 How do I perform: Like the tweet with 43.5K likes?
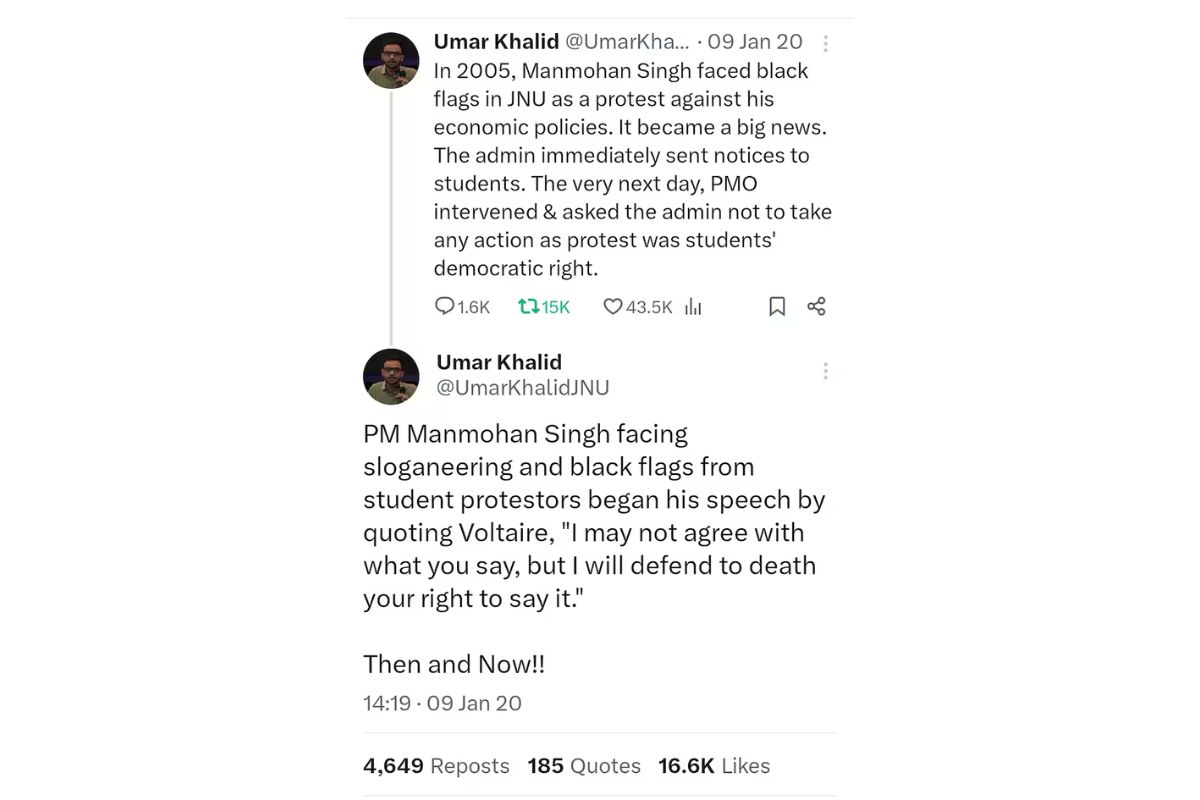pos(613,307)
